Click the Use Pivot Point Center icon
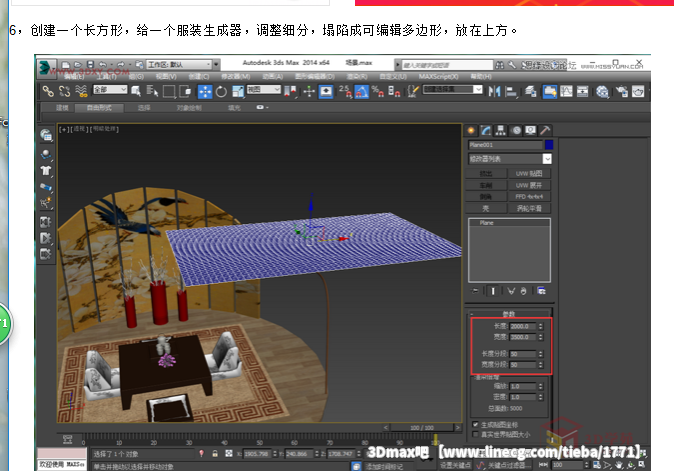This screenshot has width=680, height=471. coord(290,91)
